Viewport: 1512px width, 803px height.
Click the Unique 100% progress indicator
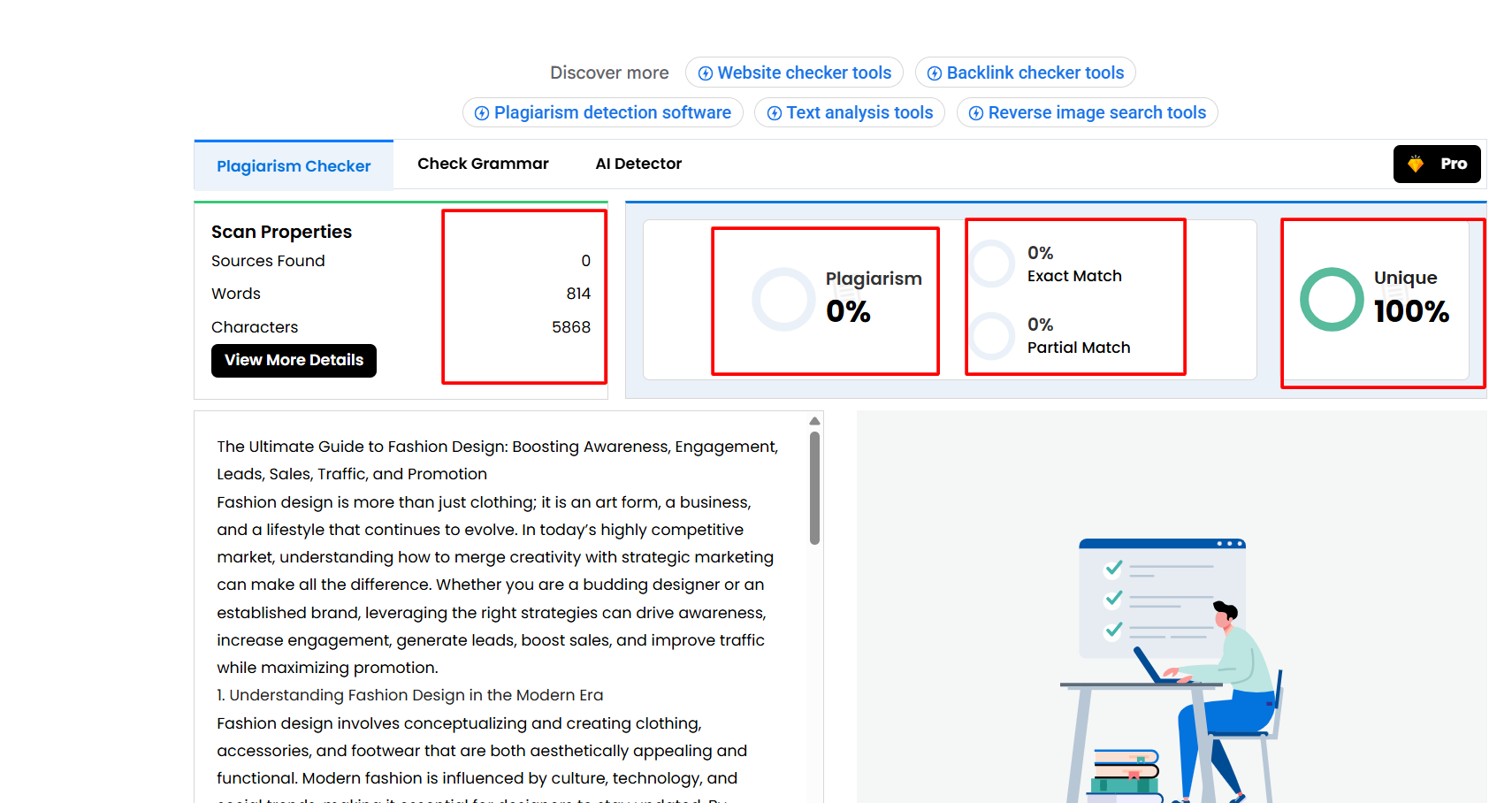pos(1379,299)
